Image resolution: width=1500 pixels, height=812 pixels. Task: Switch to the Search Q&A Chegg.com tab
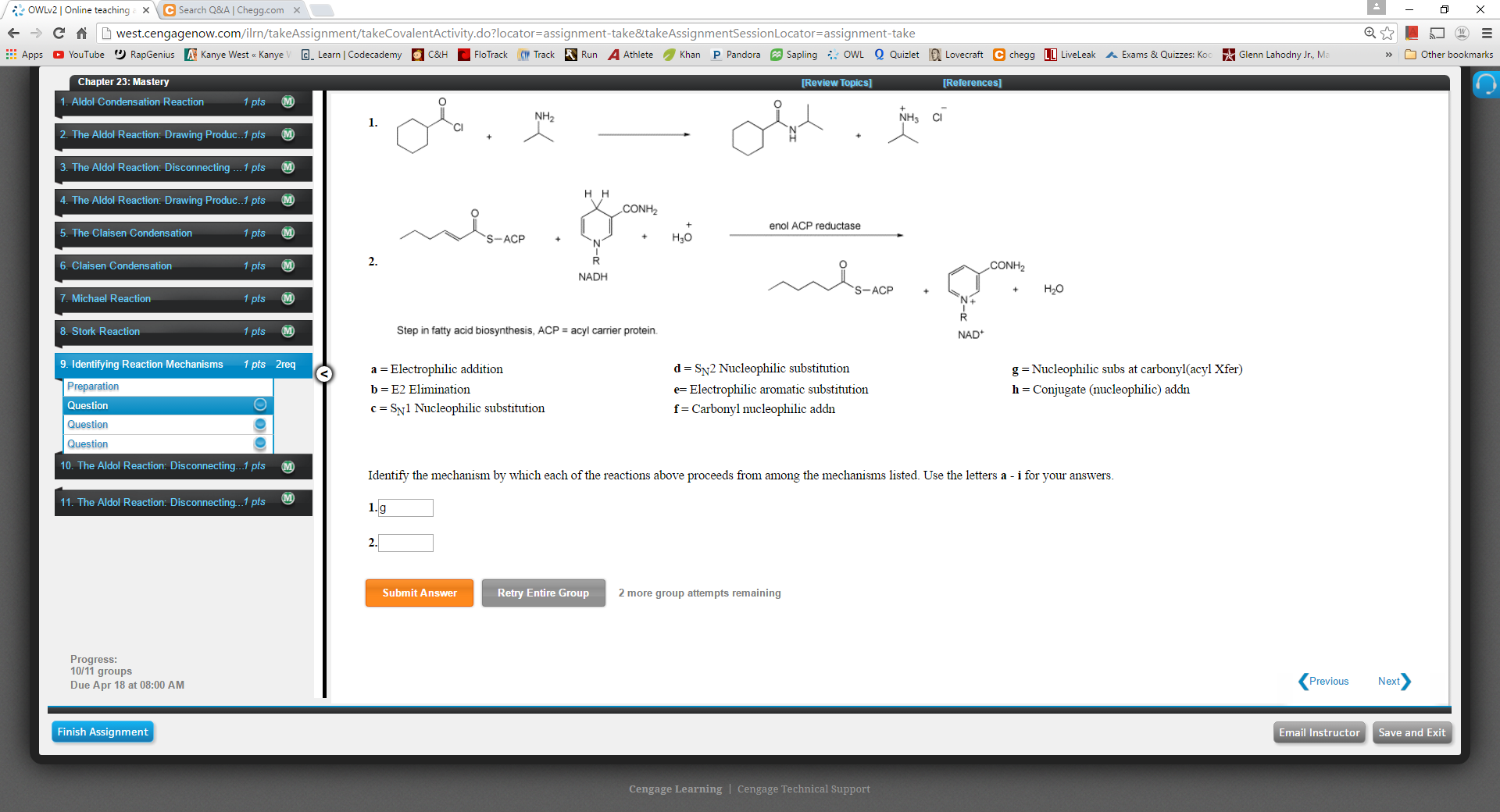tap(227, 10)
